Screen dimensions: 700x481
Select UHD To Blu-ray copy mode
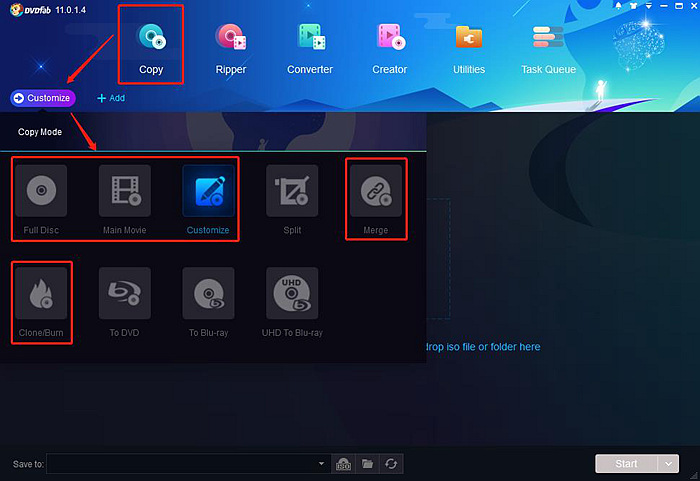tap(292, 302)
